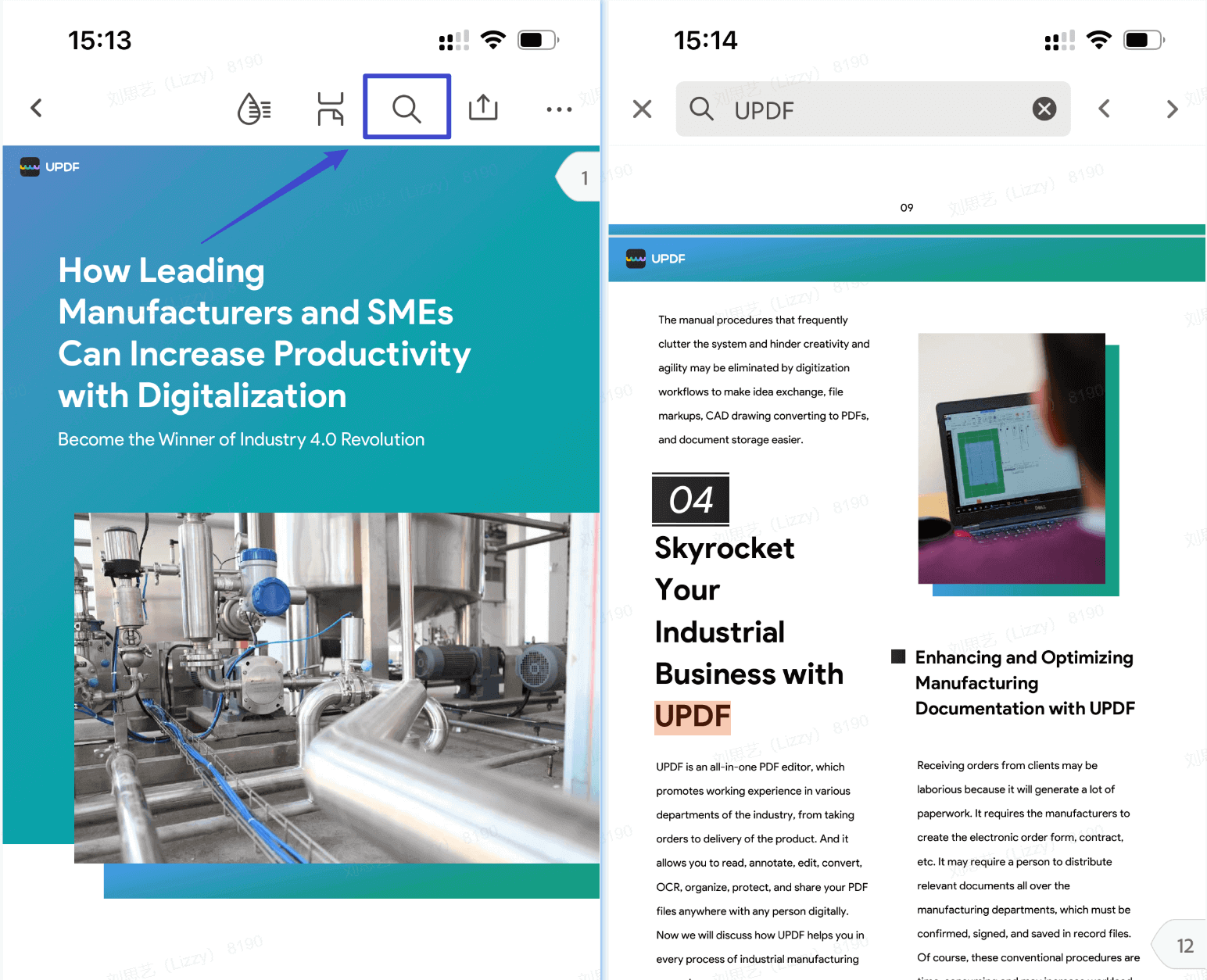Go to previous search result chevron

tap(1105, 109)
